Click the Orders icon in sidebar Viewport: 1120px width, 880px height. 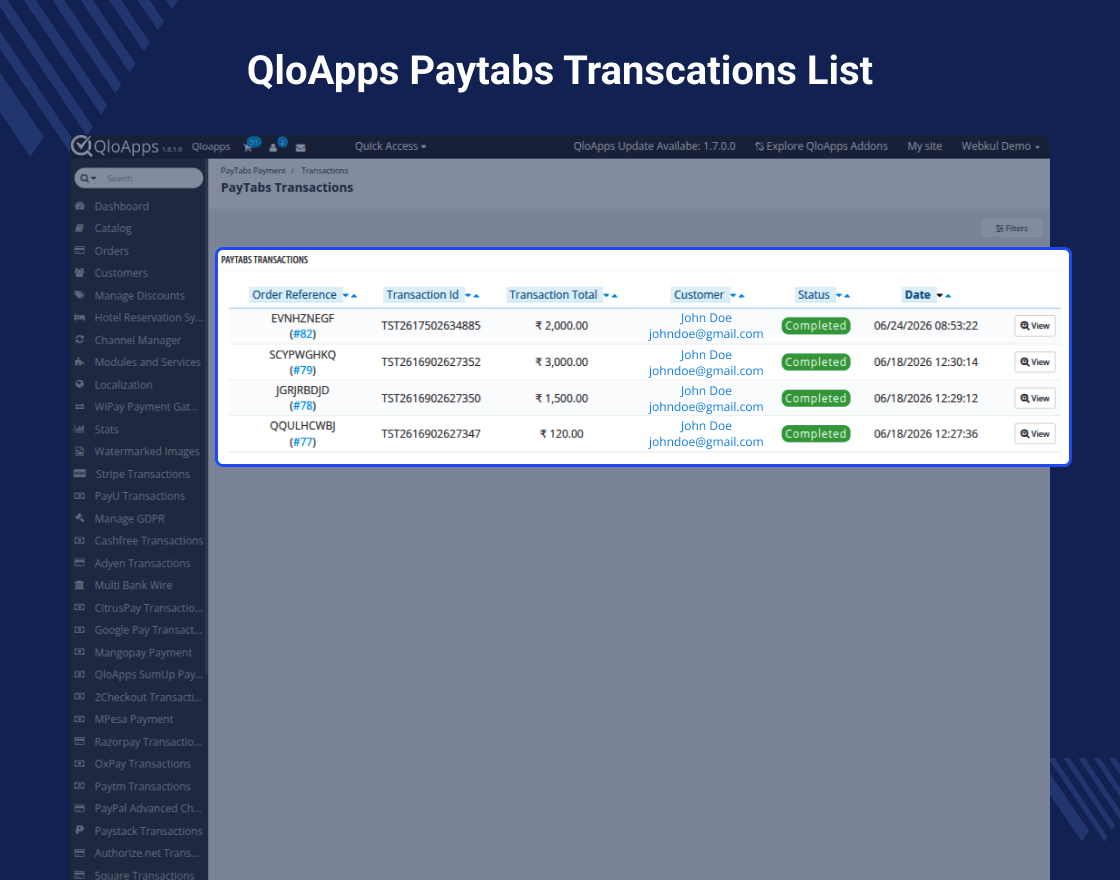tap(79, 250)
